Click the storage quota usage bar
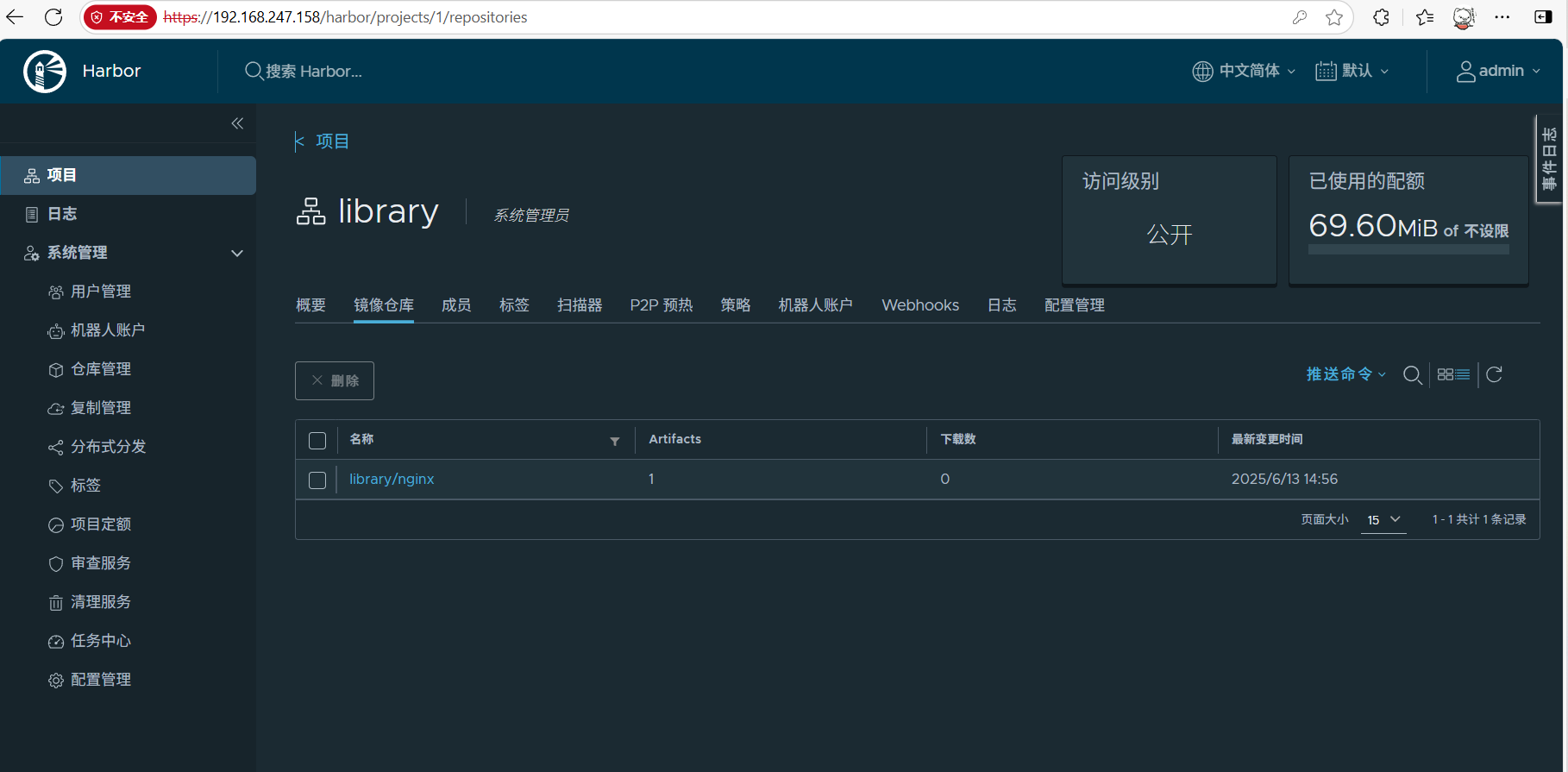 tap(1408, 249)
